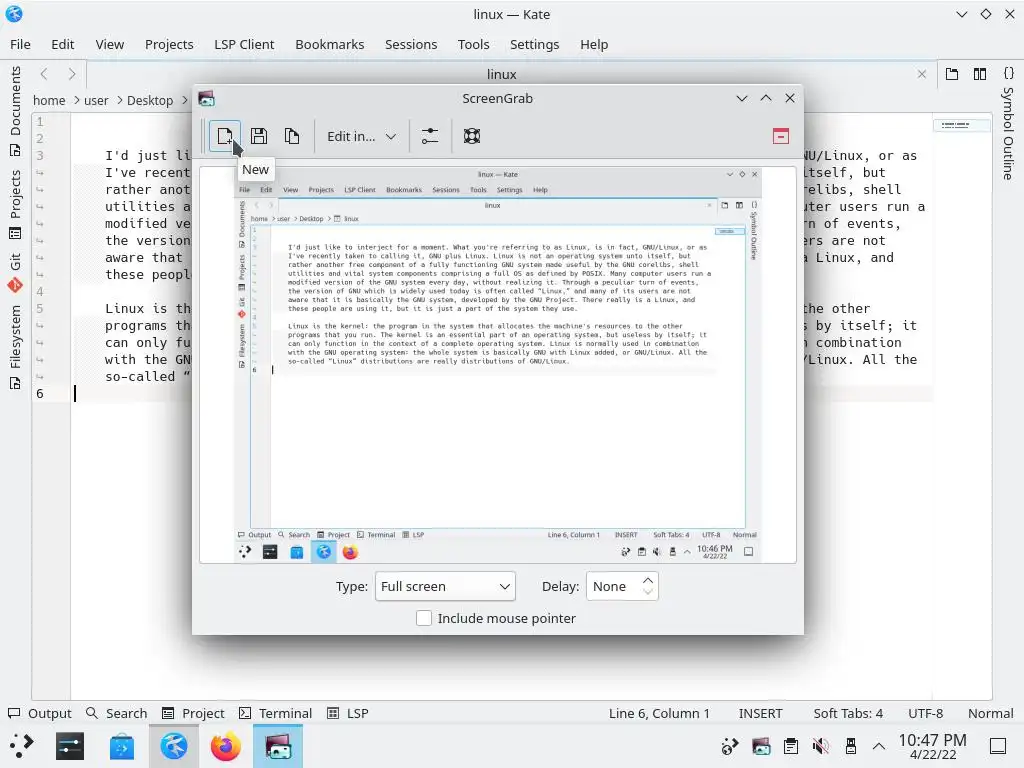
Task: Decrease the Delay spinner value
Action: click(x=647, y=592)
